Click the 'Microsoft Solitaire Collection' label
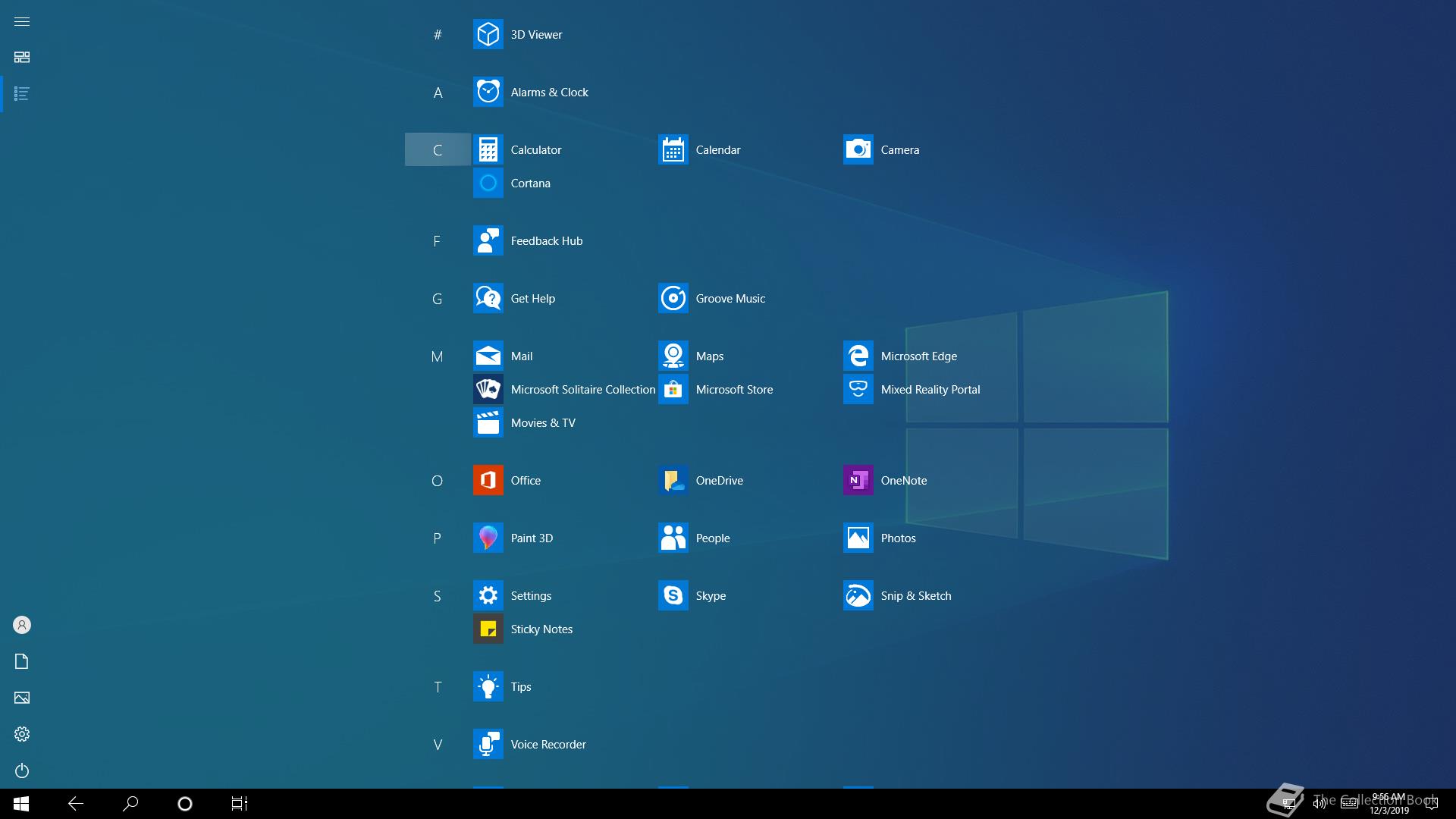 point(583,389)
